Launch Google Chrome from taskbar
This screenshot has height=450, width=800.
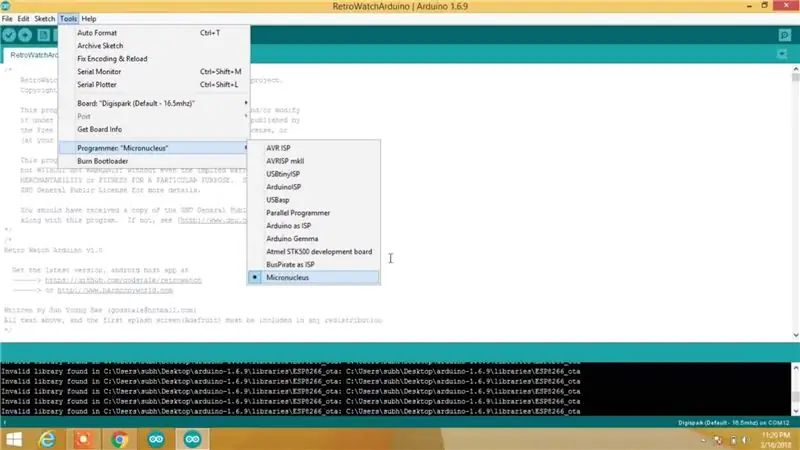point(119,439)
